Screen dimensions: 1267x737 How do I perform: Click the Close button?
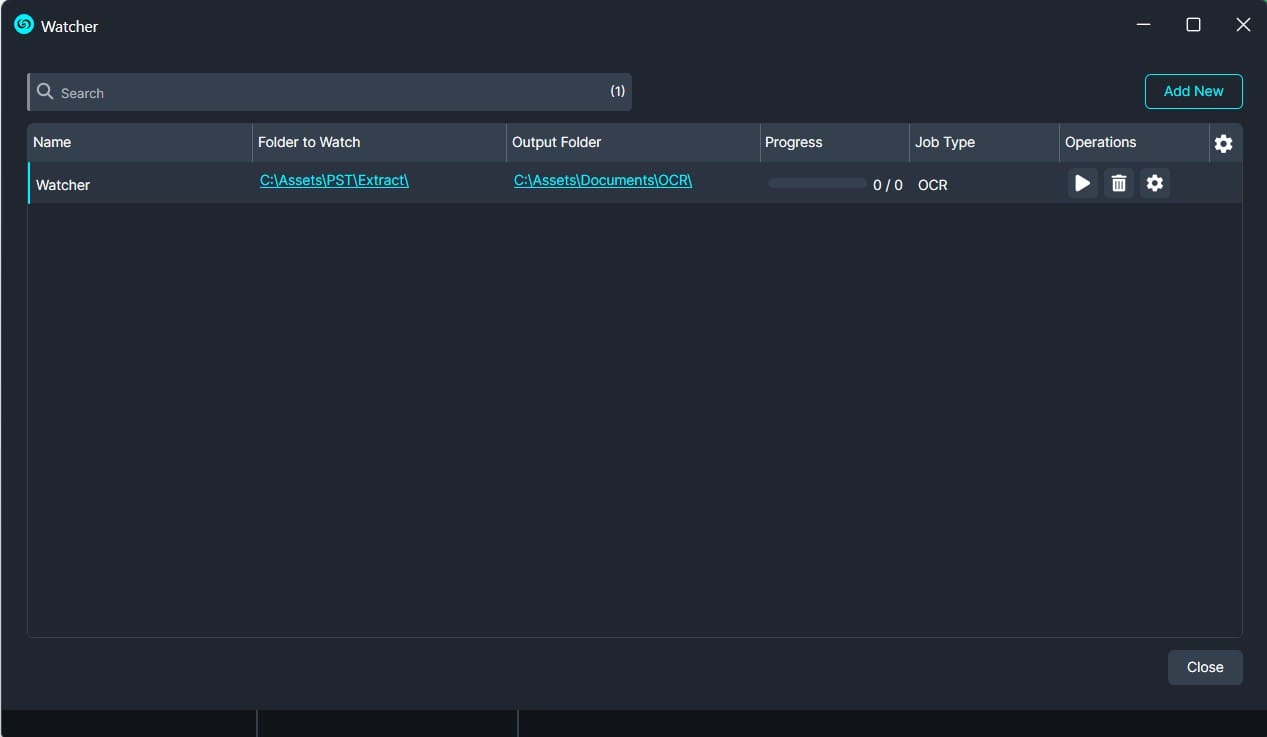(1205, 667)
